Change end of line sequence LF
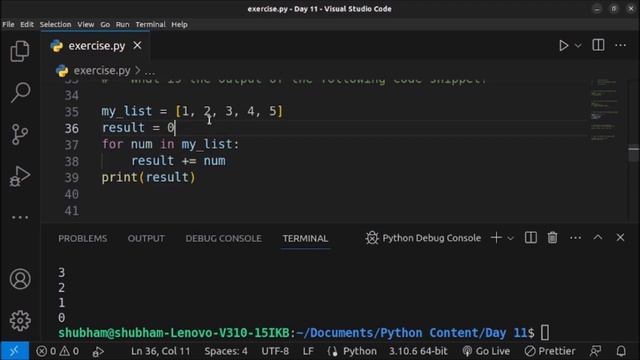Image resolution: width=640 pixels, height=360 pixels. coord(308,351)
